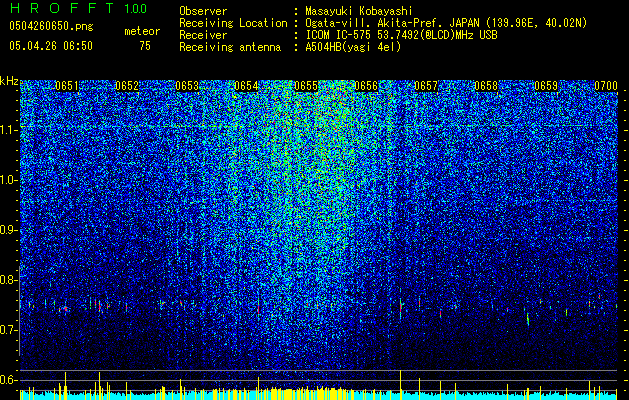The width and height of the screenshot is (629, 400).
Task: Click the 1.0 frequency axis label
Action: 8,180
